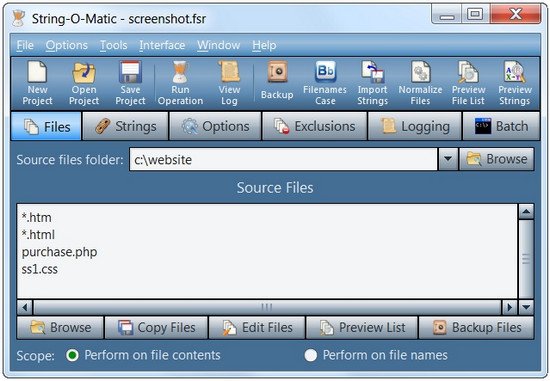Save Project using floppy disk icon
This screenshot has height=381, width=550.
point(130,83)
